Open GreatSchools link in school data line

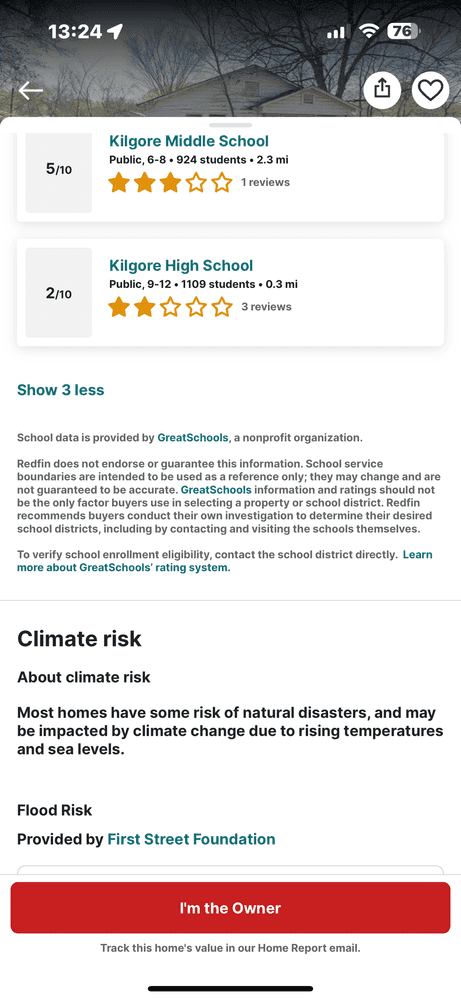193,438
